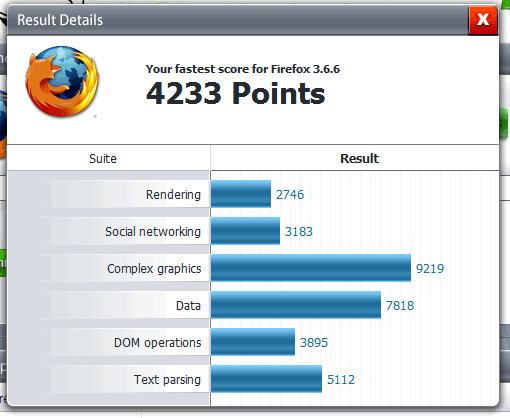Click the 9219 Complex graphics score

click(x=430, y=269)
